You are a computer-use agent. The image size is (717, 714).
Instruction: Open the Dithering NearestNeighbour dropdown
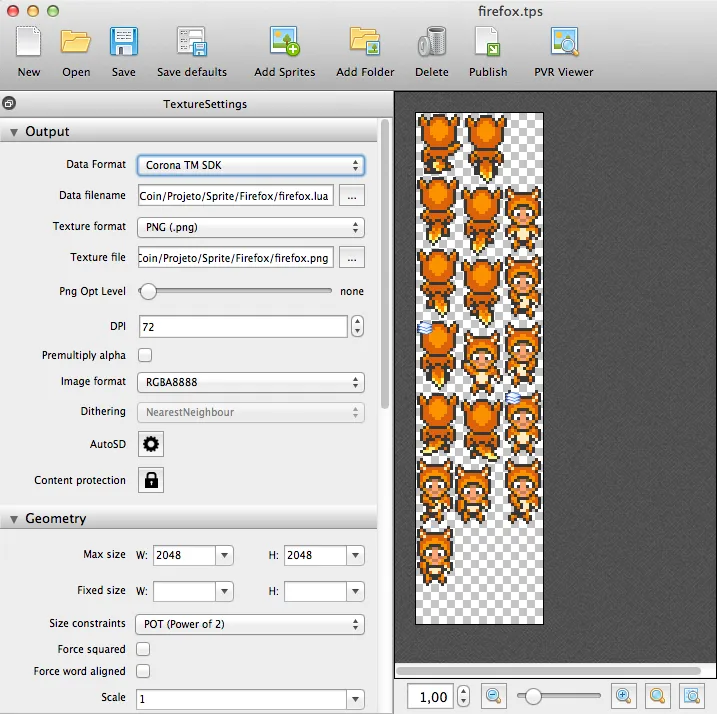251,413
